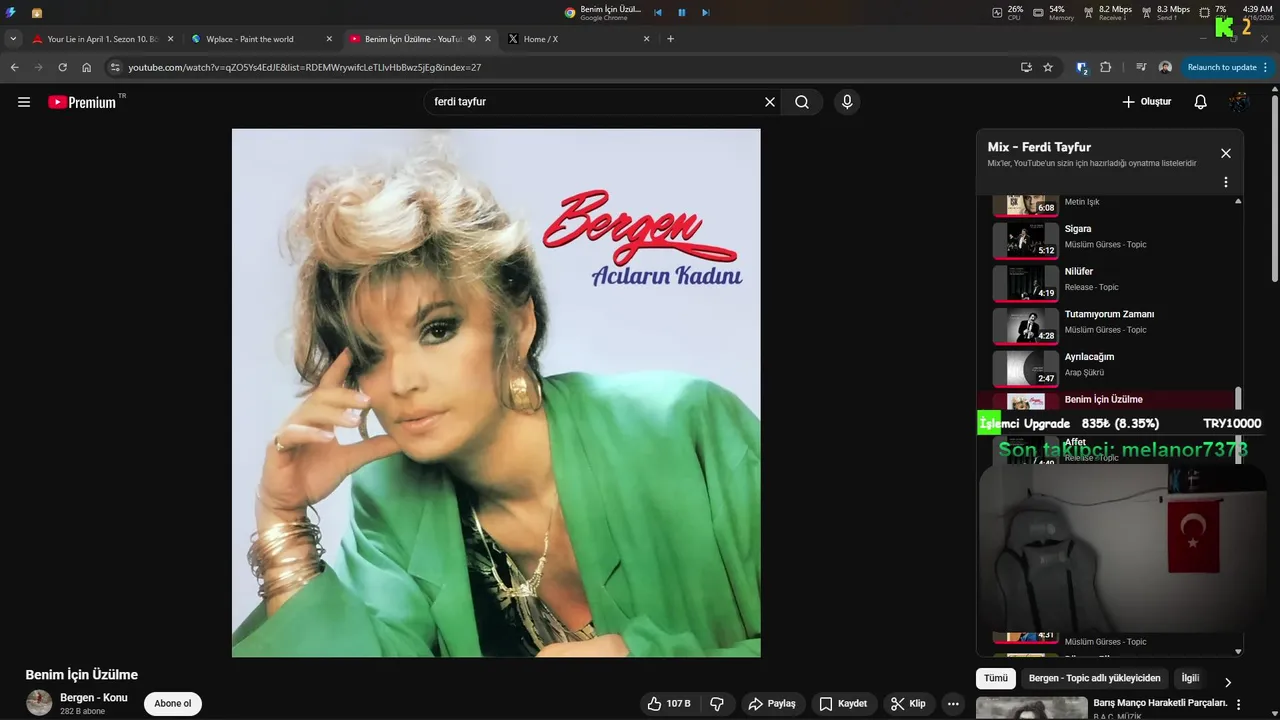Switch to the Home / X tab
Image resolution: width=1280 pixels, height=720 pixels.
tap(580, 39)
